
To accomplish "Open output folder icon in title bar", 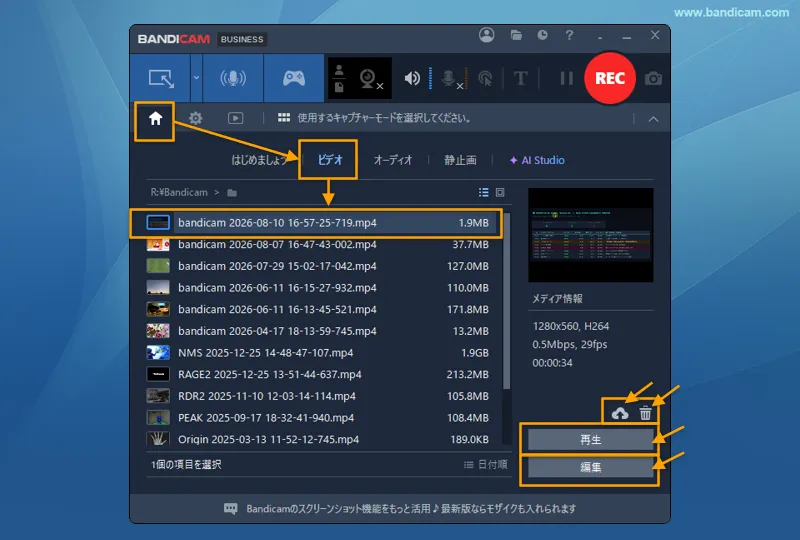I will (516, 35).
